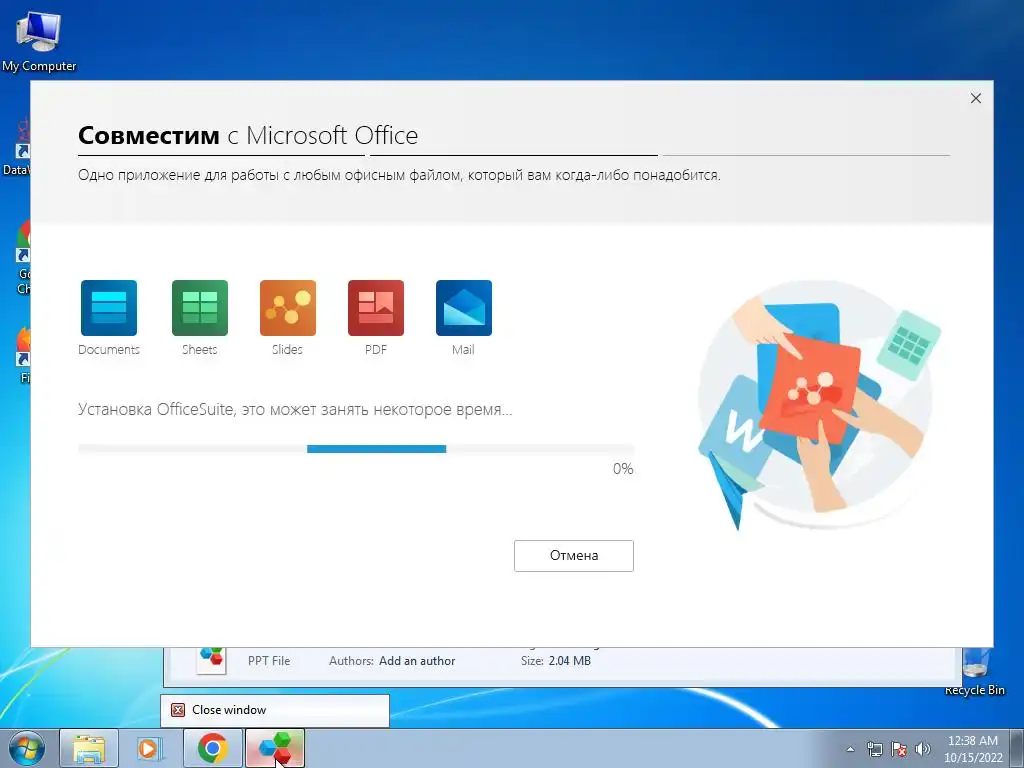Viewport: 1024px width, 768px height.
Task: Cancel installation with the Отмена button
Action: click(x=573, y=556)
